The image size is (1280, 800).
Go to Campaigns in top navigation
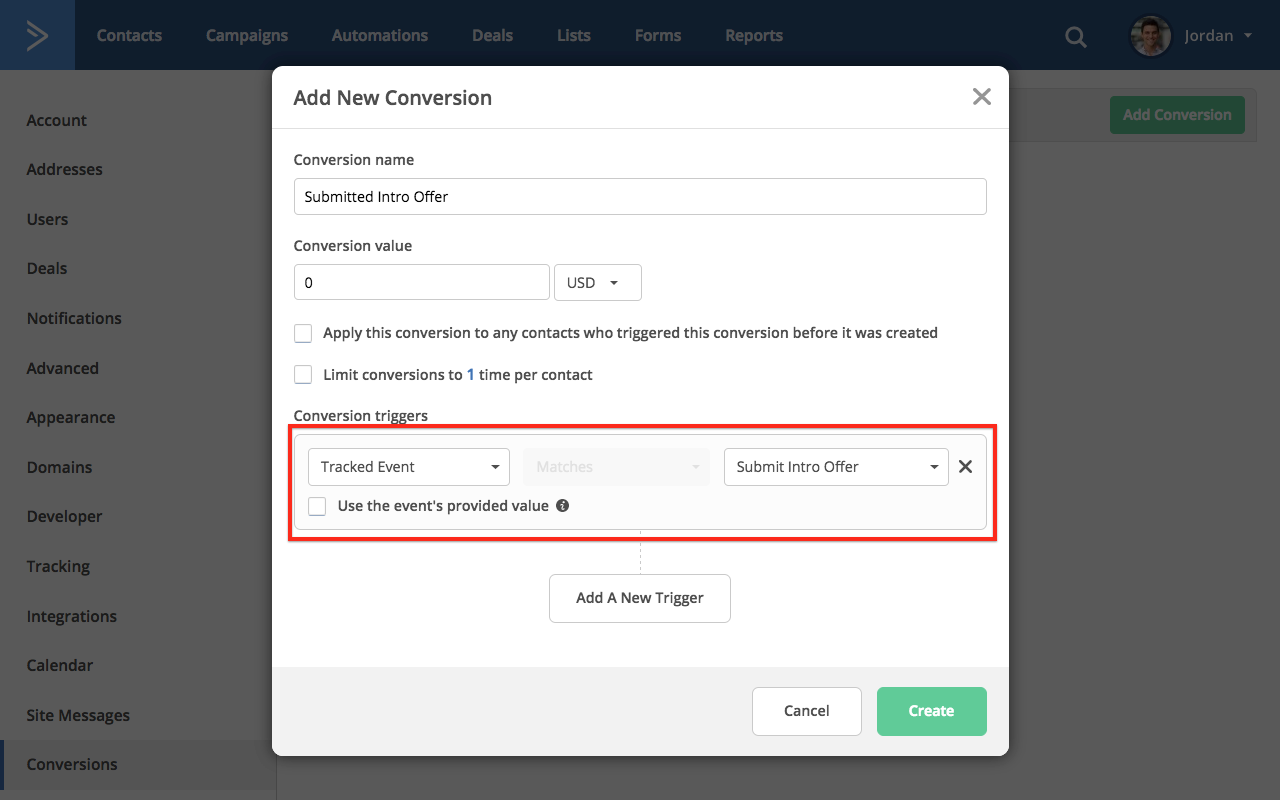pos(247,35)
